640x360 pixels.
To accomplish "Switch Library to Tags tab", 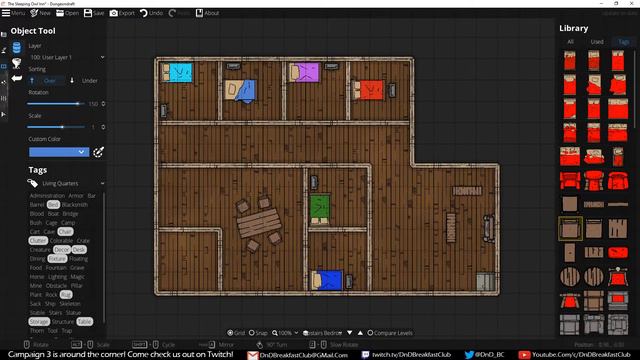I will [623, 42].
